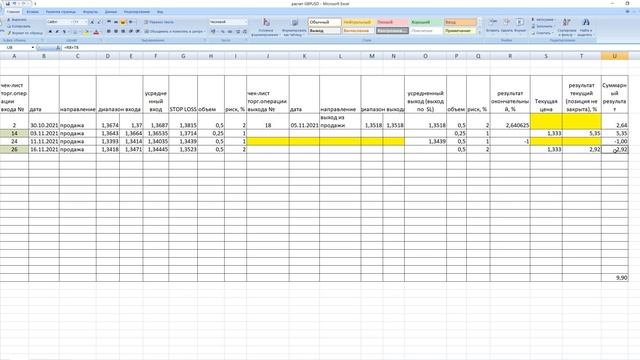Decrease the cell indent

(131, 31)
